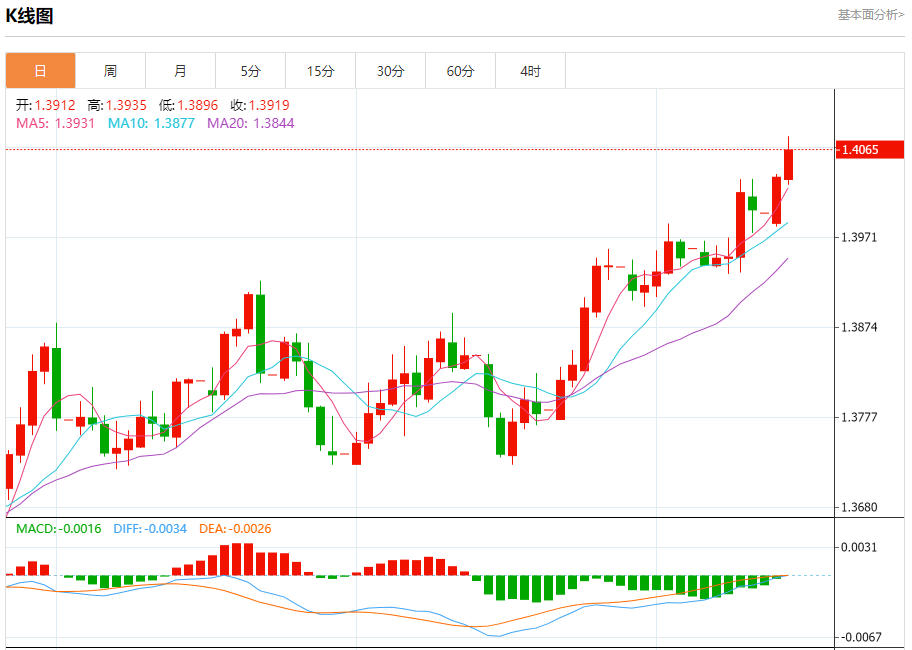Click the MACD indicator value label
912x650 pixels.
(x=58, y=529)
